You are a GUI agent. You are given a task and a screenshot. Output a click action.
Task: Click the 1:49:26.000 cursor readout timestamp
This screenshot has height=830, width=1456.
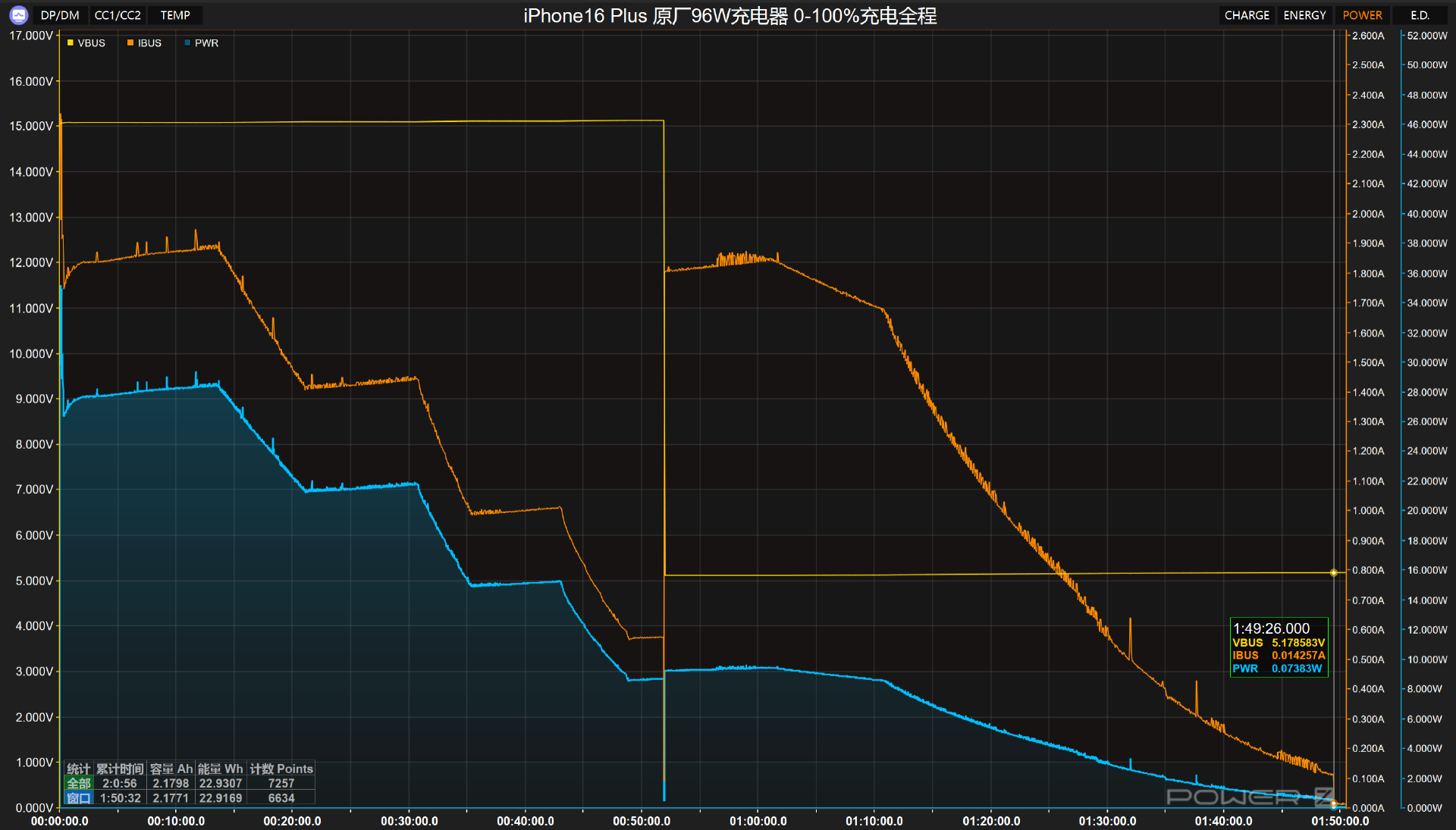pos(1271,628)
